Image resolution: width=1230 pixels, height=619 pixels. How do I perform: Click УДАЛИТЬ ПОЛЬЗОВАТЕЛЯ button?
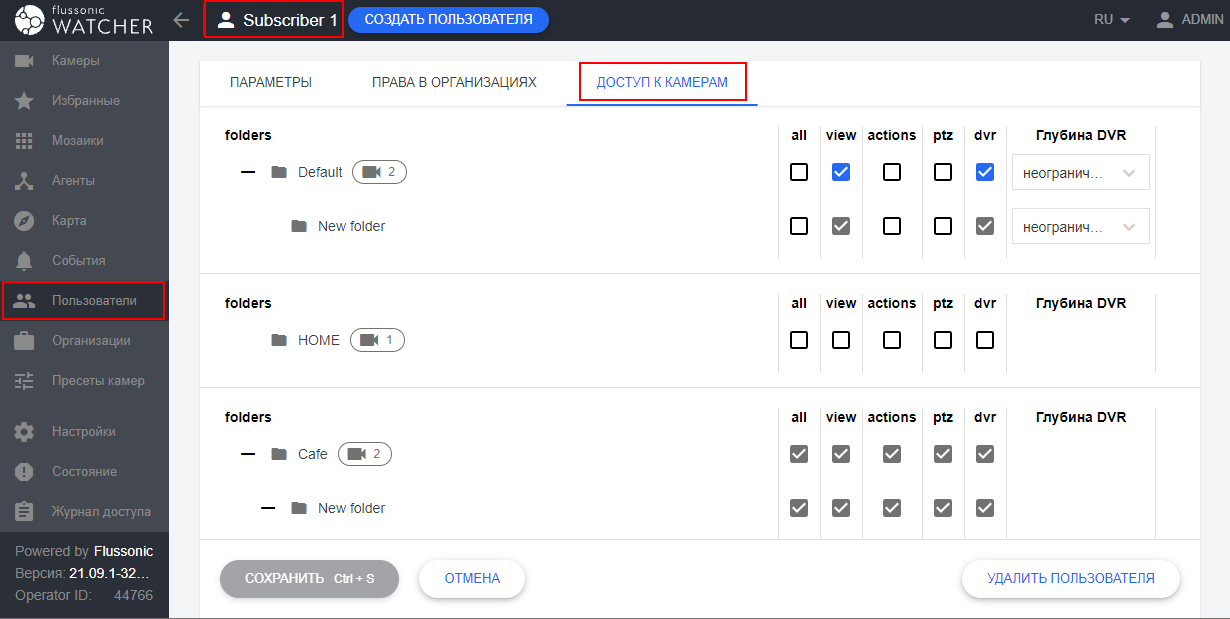point(1070,578)
